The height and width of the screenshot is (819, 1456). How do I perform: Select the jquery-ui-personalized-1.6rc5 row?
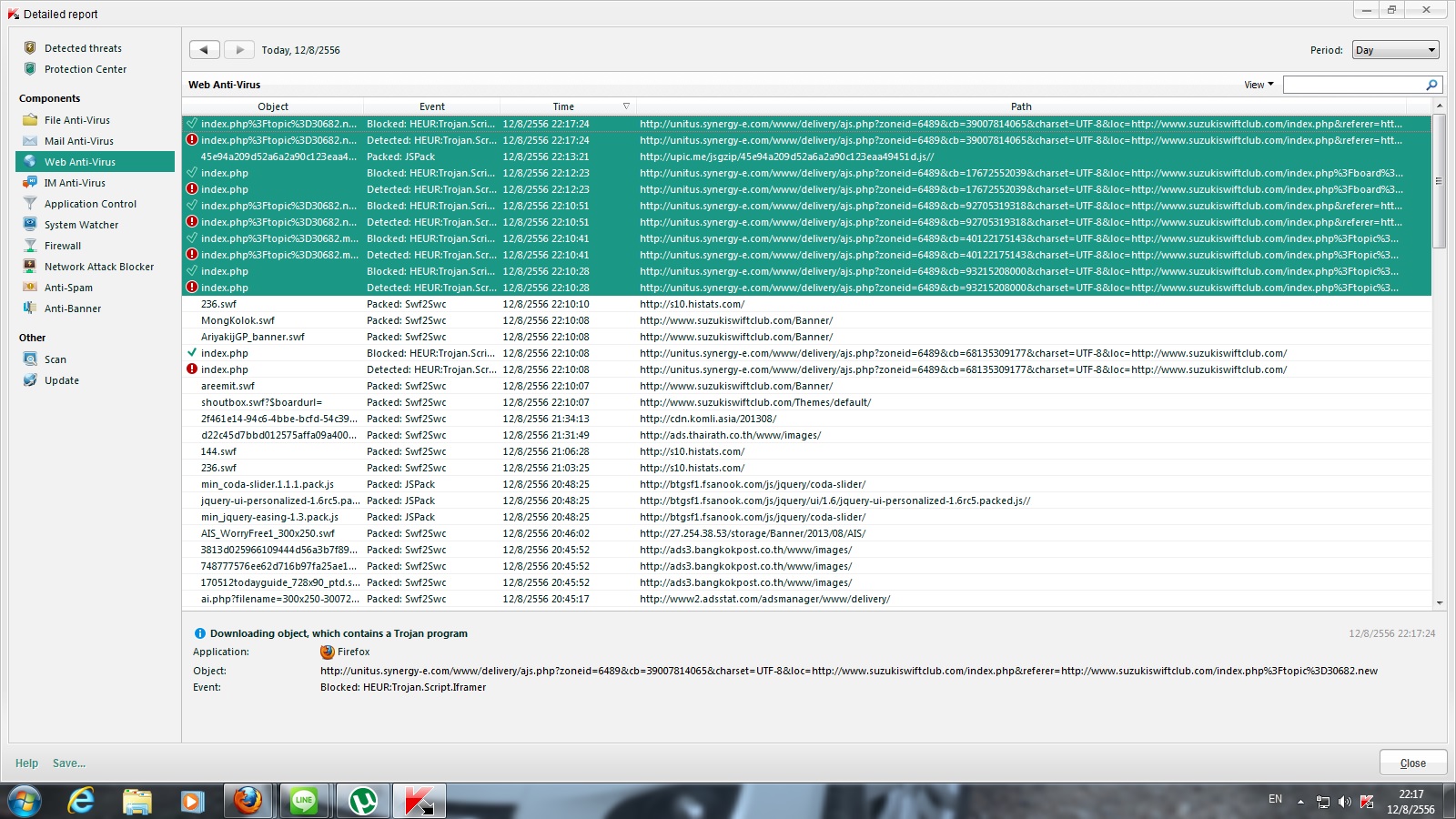tap(806, 500)
